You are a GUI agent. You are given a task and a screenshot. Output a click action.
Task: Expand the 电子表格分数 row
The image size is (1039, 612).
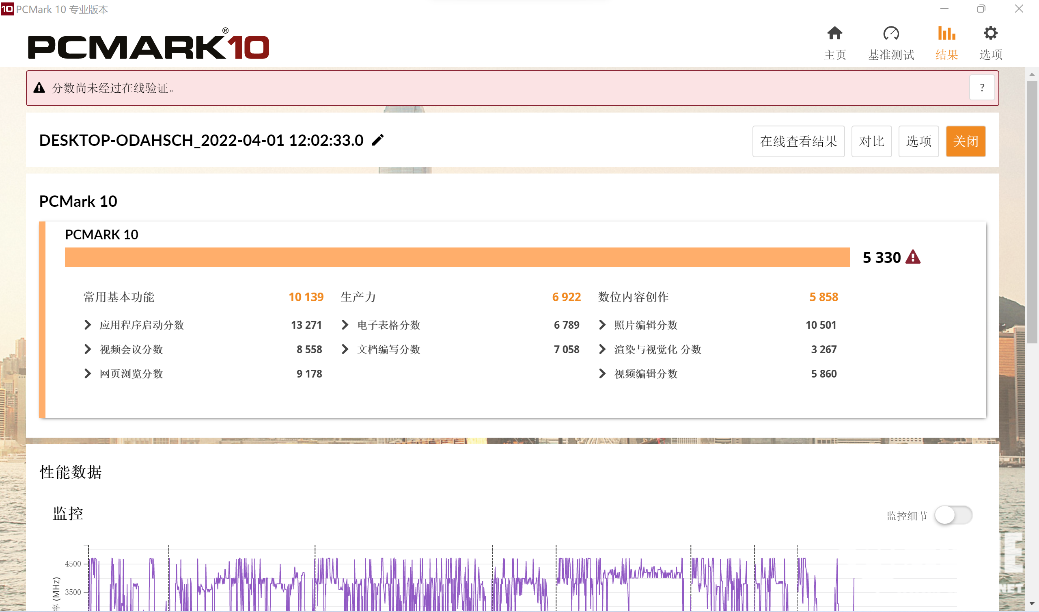click(x=346, y=325)
